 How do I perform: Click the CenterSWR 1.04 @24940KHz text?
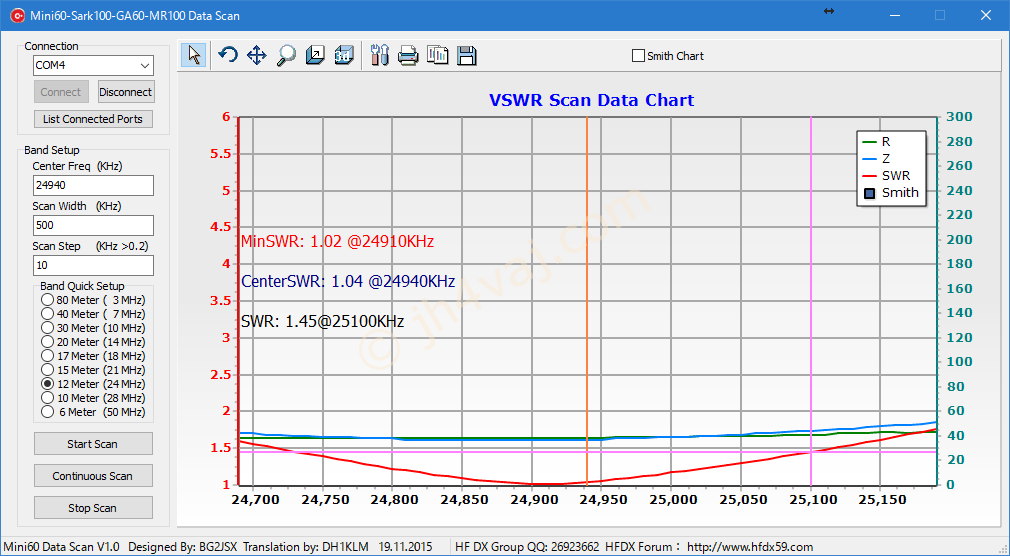348,282
